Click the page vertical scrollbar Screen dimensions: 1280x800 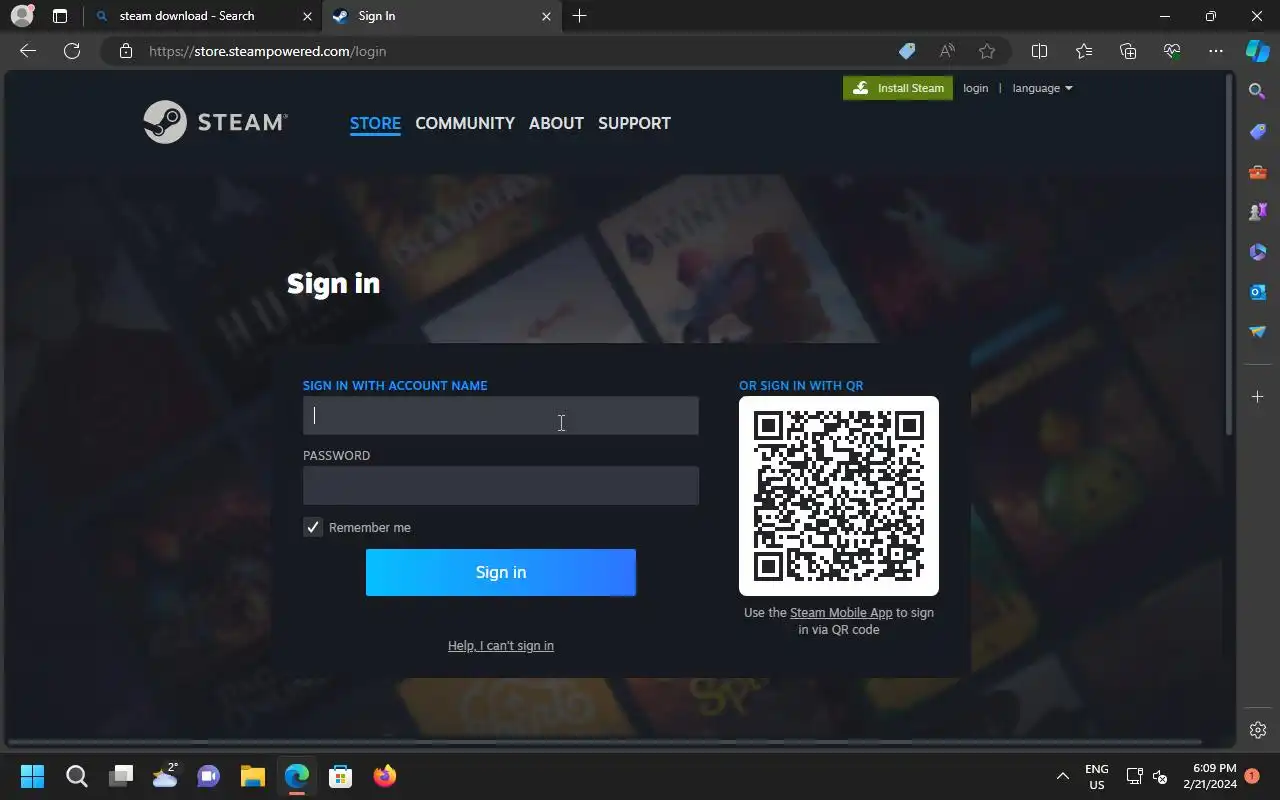click(1230, 255)
